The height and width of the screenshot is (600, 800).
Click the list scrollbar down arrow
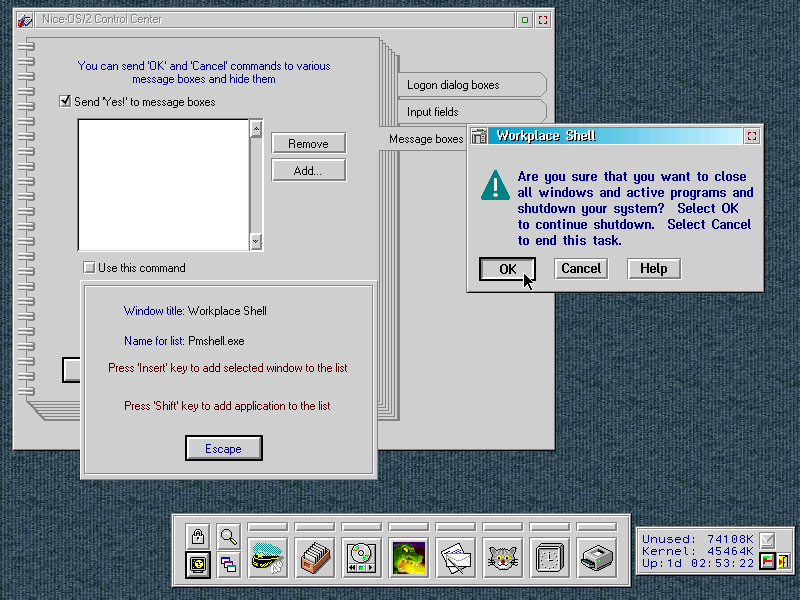click(x=256, y=241)
